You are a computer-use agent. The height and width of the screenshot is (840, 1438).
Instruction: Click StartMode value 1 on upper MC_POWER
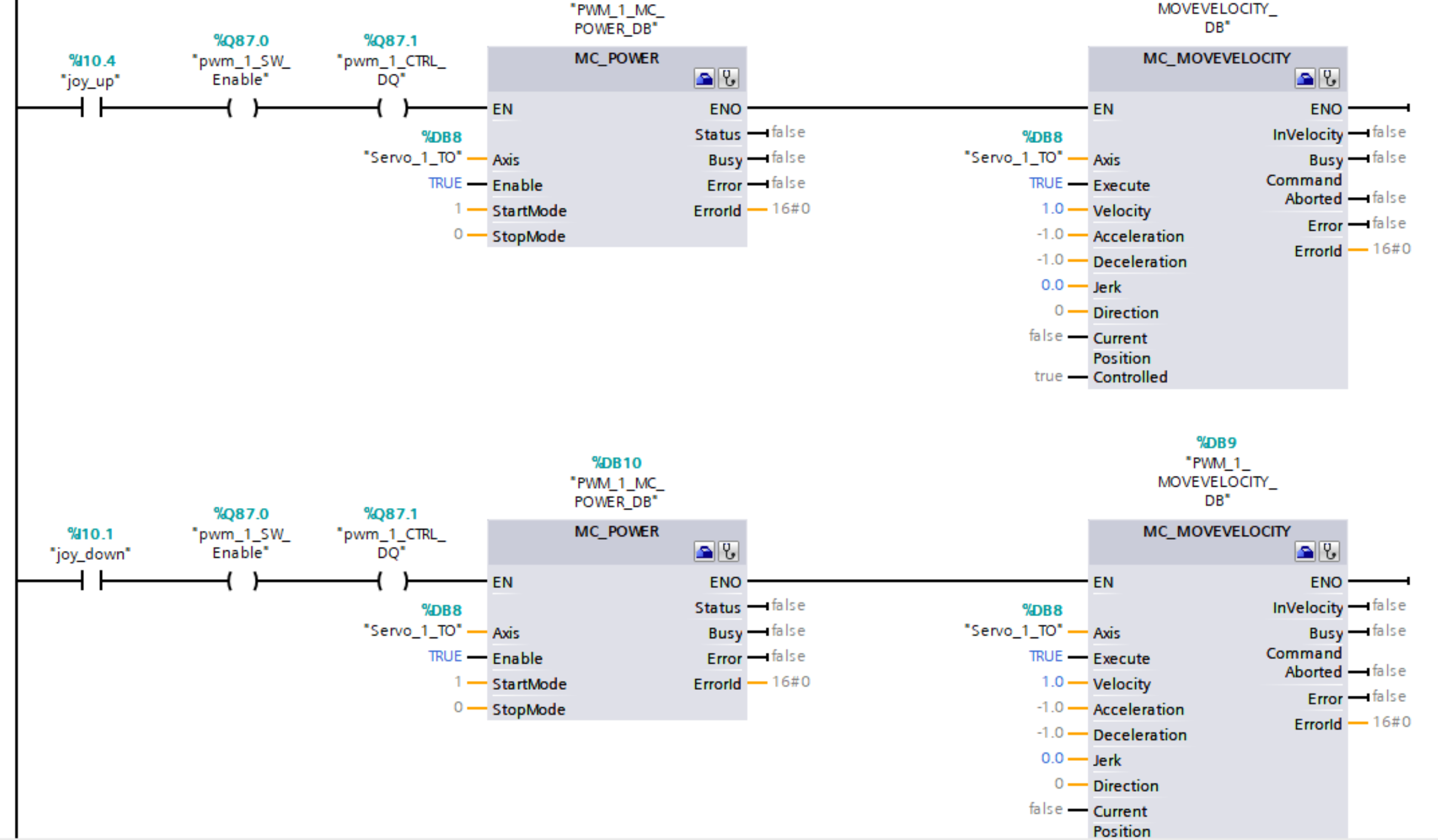tap(458, 209)
